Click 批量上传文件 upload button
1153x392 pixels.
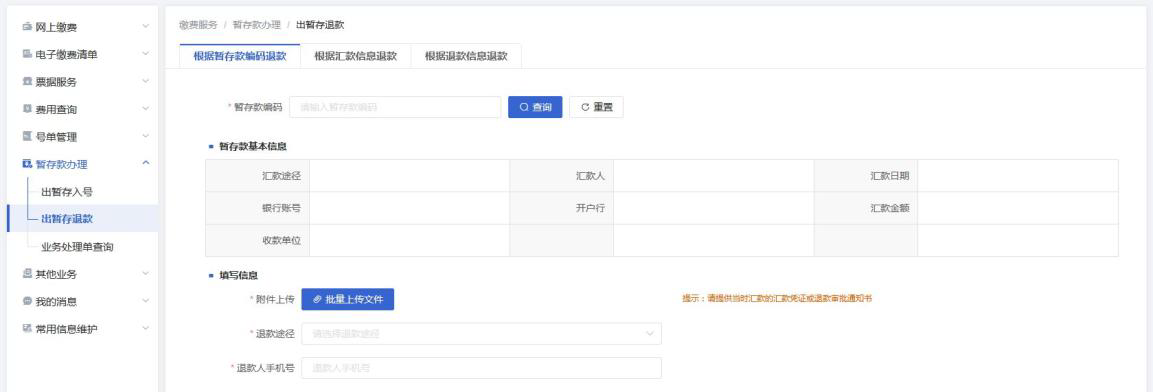coord(348,299)
